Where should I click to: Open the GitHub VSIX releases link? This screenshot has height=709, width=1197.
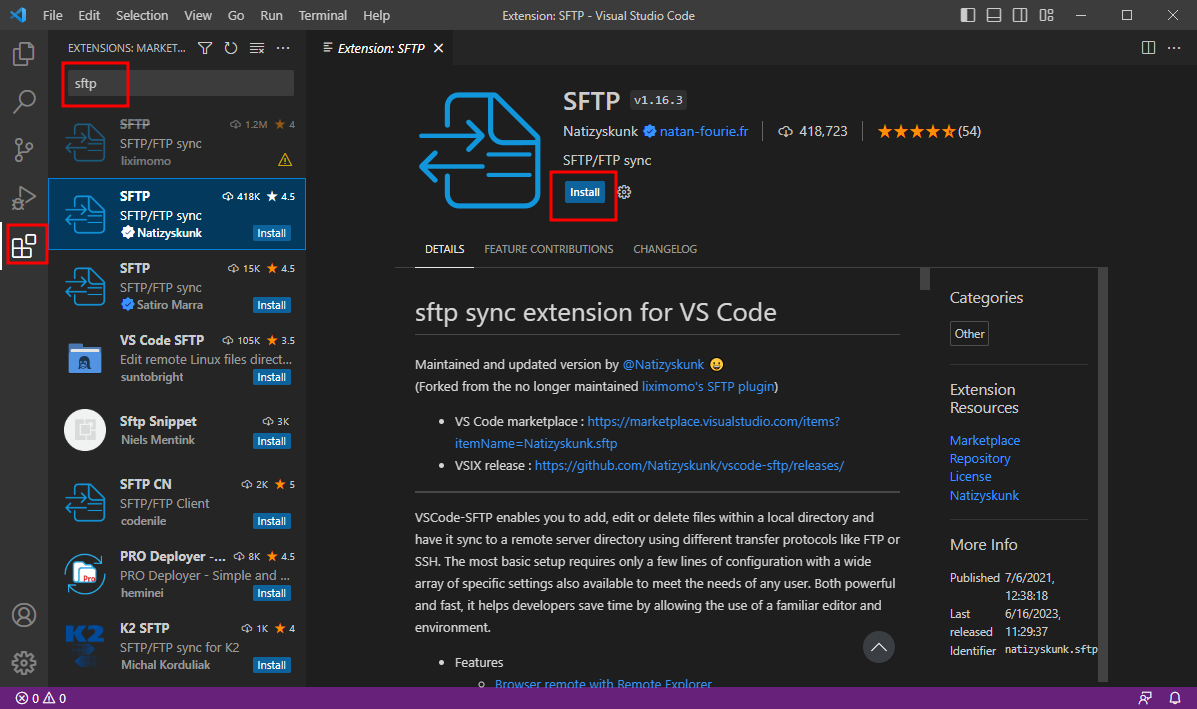click(689, 466)
